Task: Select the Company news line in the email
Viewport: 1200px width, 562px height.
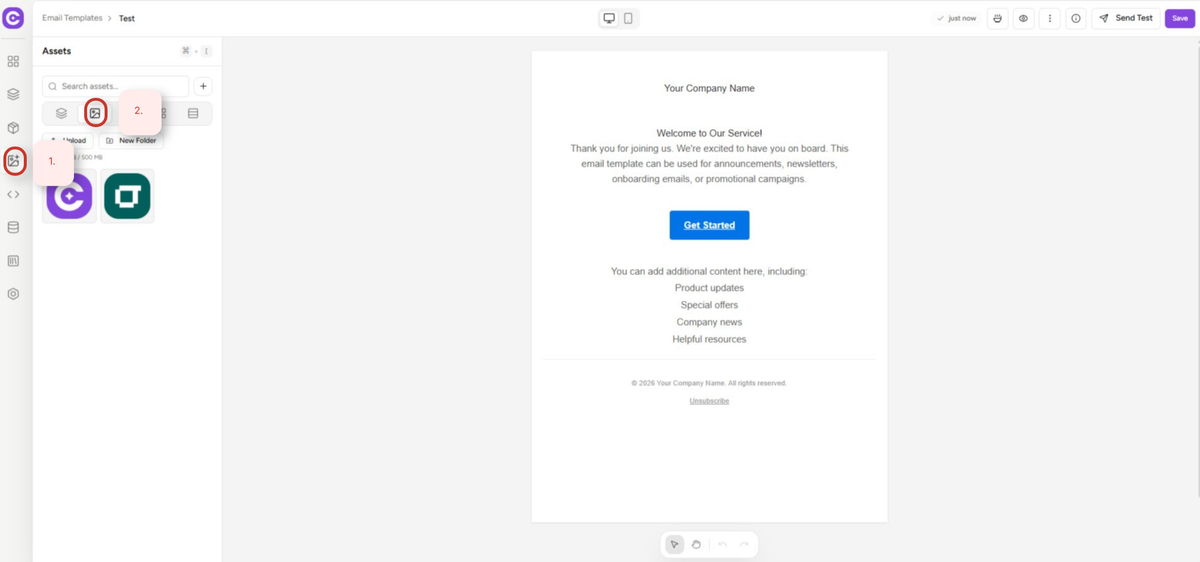Action: (709, 322)
